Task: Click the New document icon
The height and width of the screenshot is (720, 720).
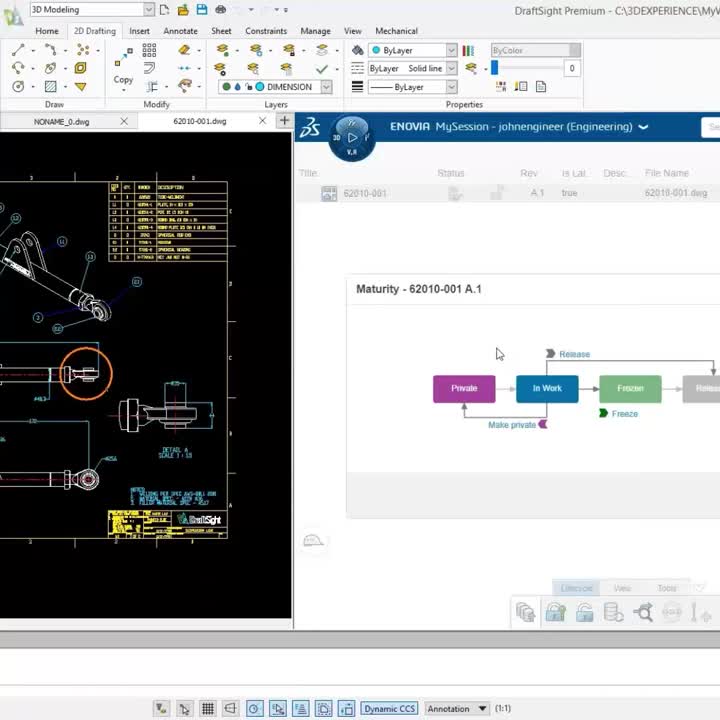Action: pyautogui.click(x=164, y=9)
